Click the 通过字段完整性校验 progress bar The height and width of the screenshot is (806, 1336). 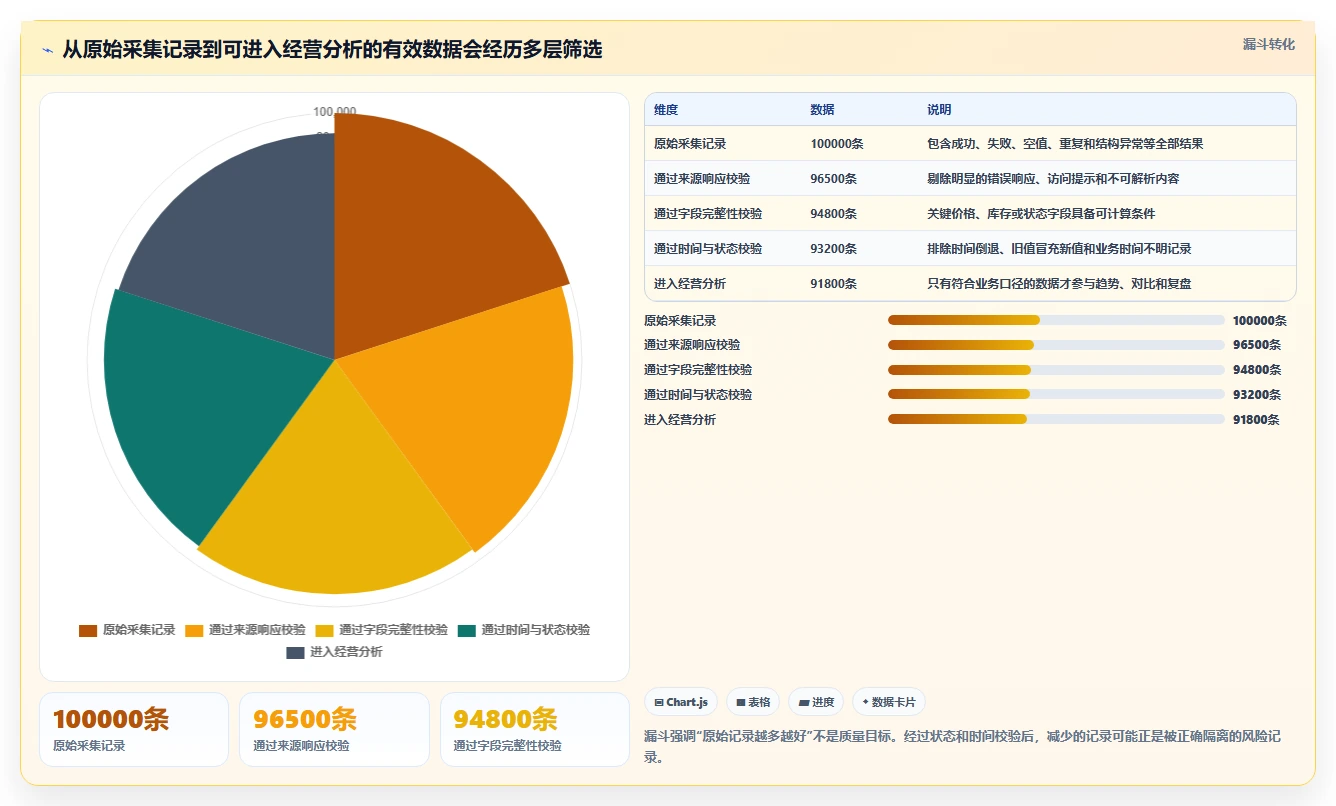coord(1056,370)
